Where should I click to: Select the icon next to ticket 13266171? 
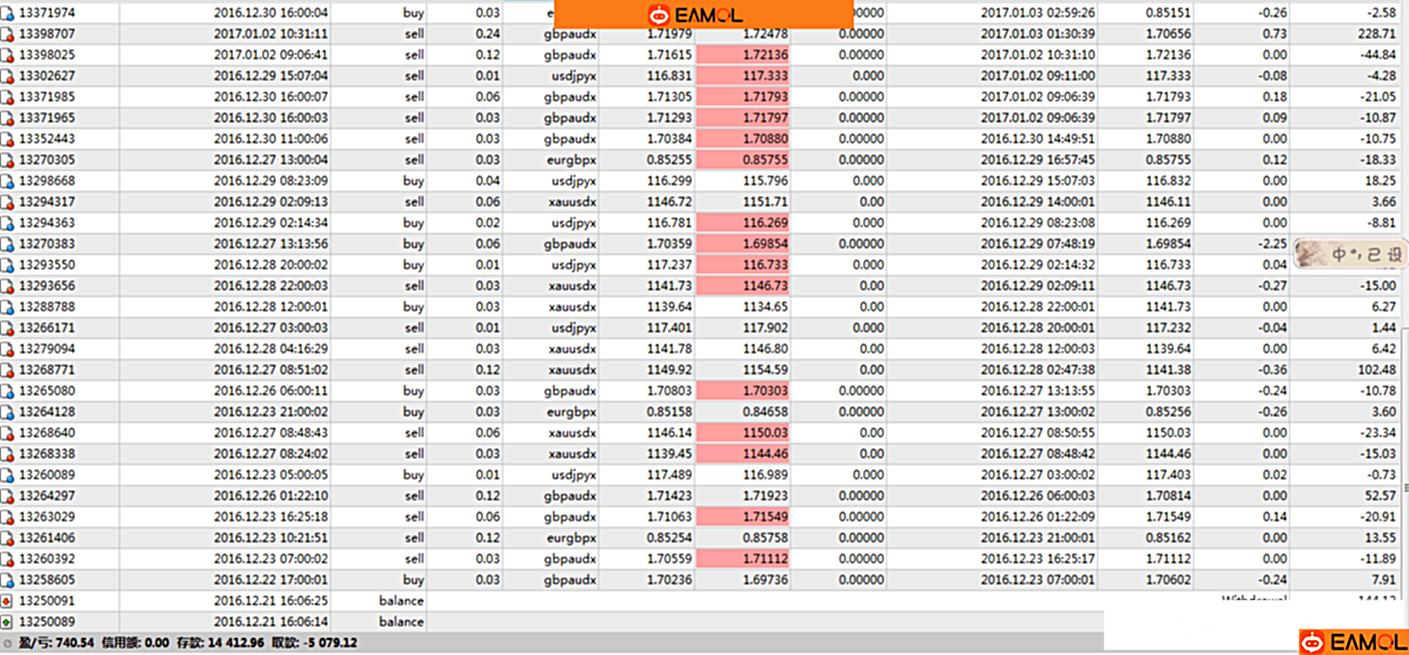coord(7,328)
